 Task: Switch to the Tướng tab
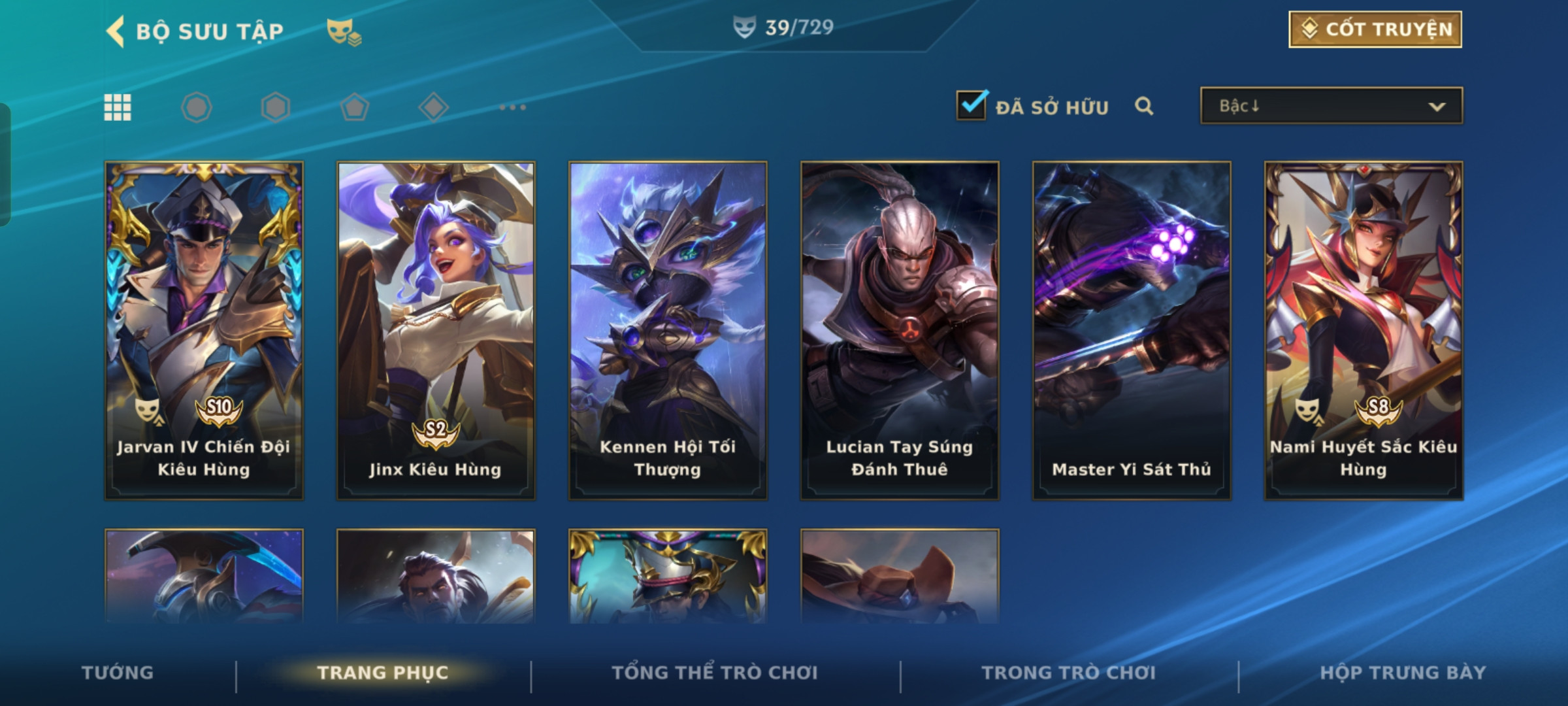[118, 673]
